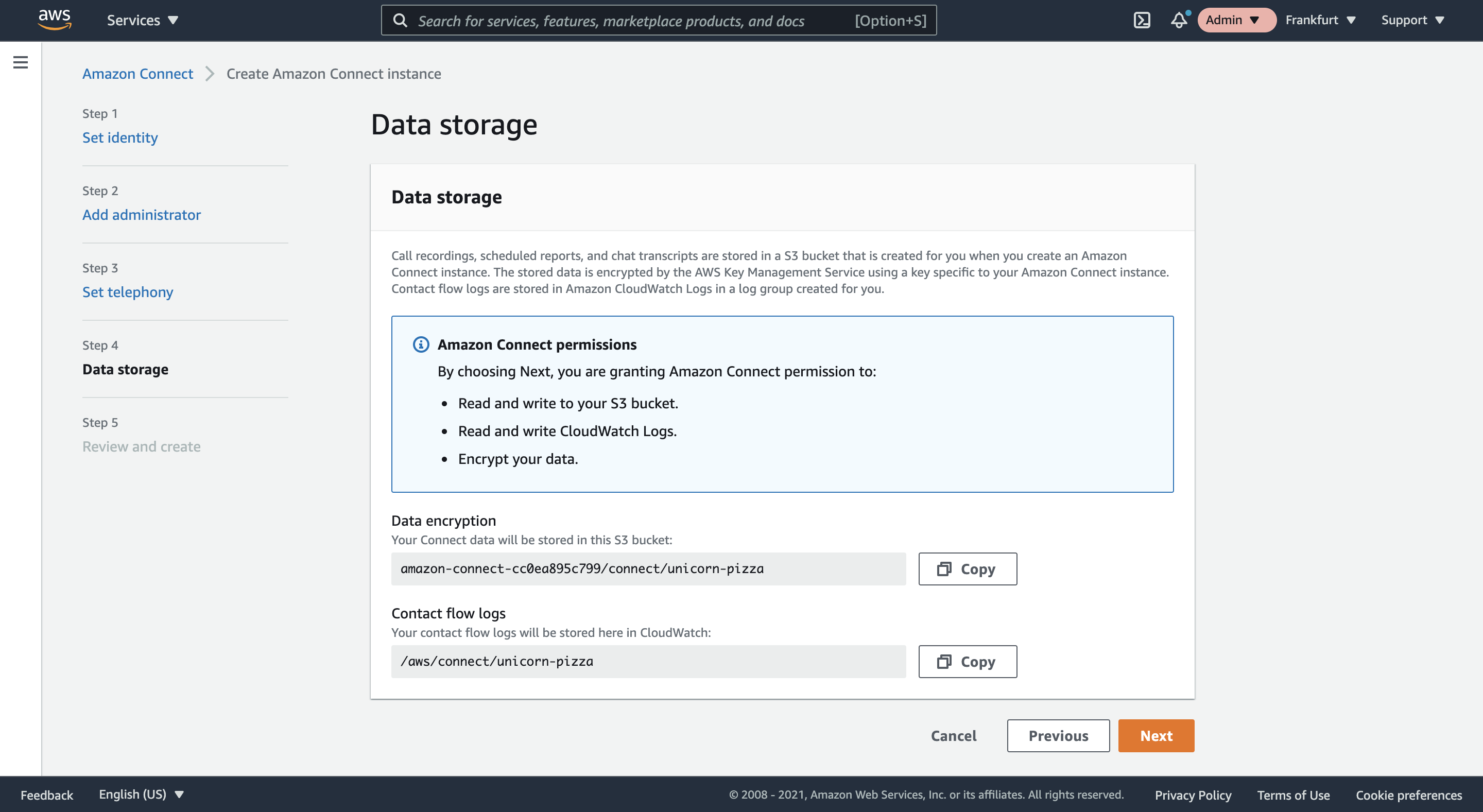Click the [Option+S] search shortcut hint

pyautogui.click(x=891, y=21)
